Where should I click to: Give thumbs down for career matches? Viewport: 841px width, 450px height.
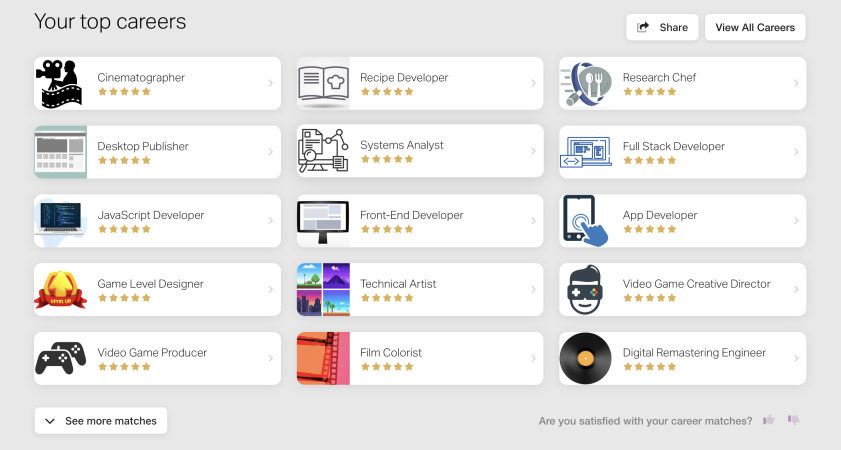pos(793,420)
